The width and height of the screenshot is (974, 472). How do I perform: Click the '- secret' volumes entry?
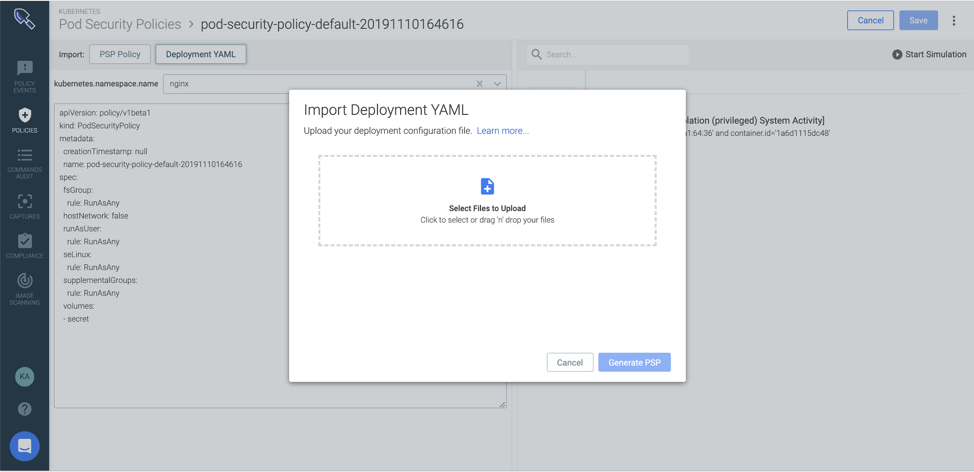click(76, 319)
